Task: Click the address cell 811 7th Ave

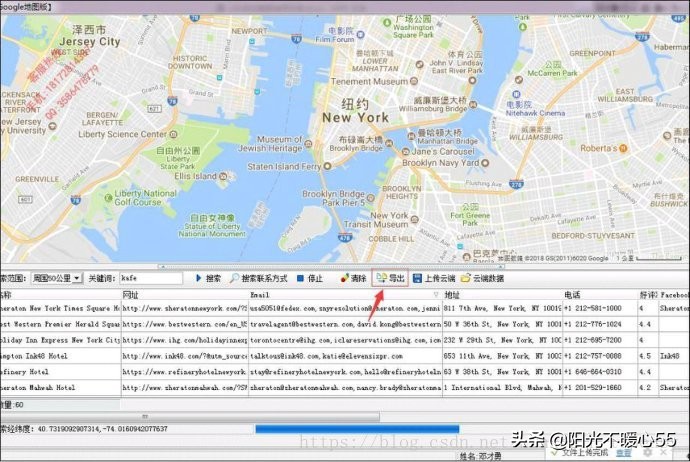Action: coord(502,308)
